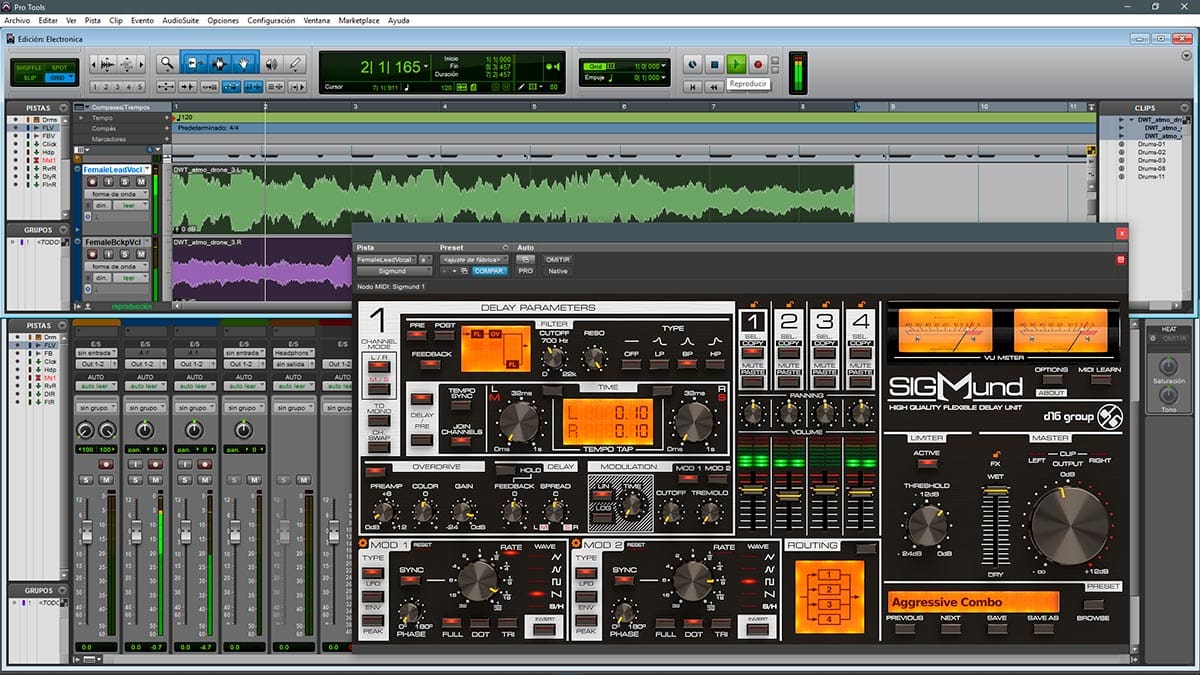Open the Ayuda menu

pos(398,20)
